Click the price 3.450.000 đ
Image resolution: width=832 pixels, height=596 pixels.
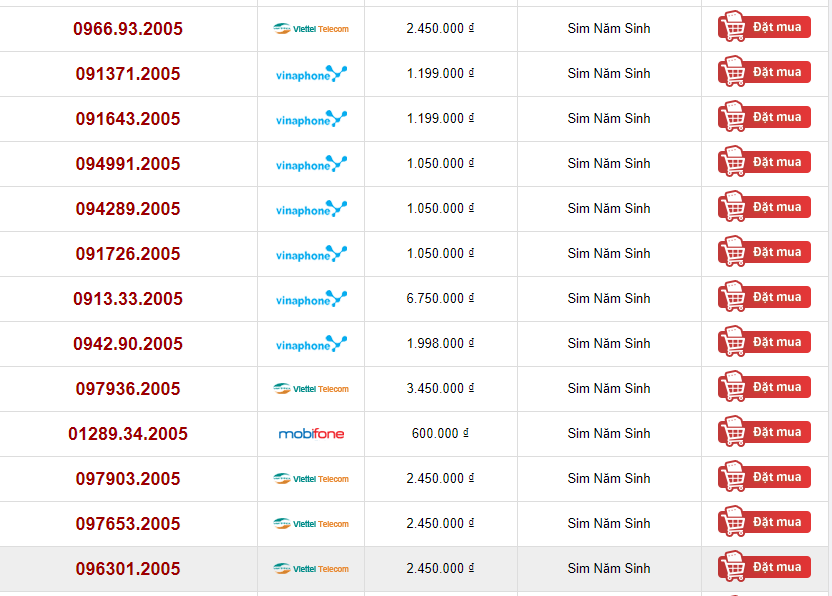[x=440, y=388]
